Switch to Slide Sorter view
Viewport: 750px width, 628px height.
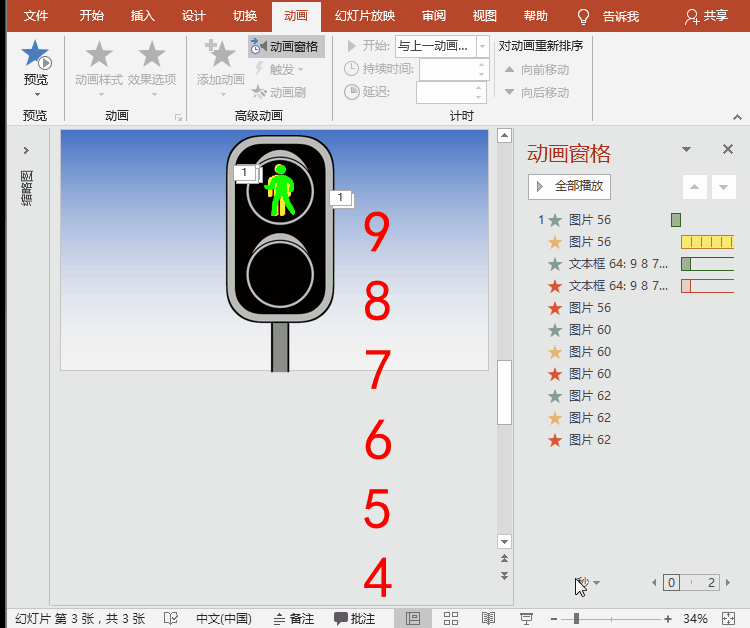(x=451, y=618)
